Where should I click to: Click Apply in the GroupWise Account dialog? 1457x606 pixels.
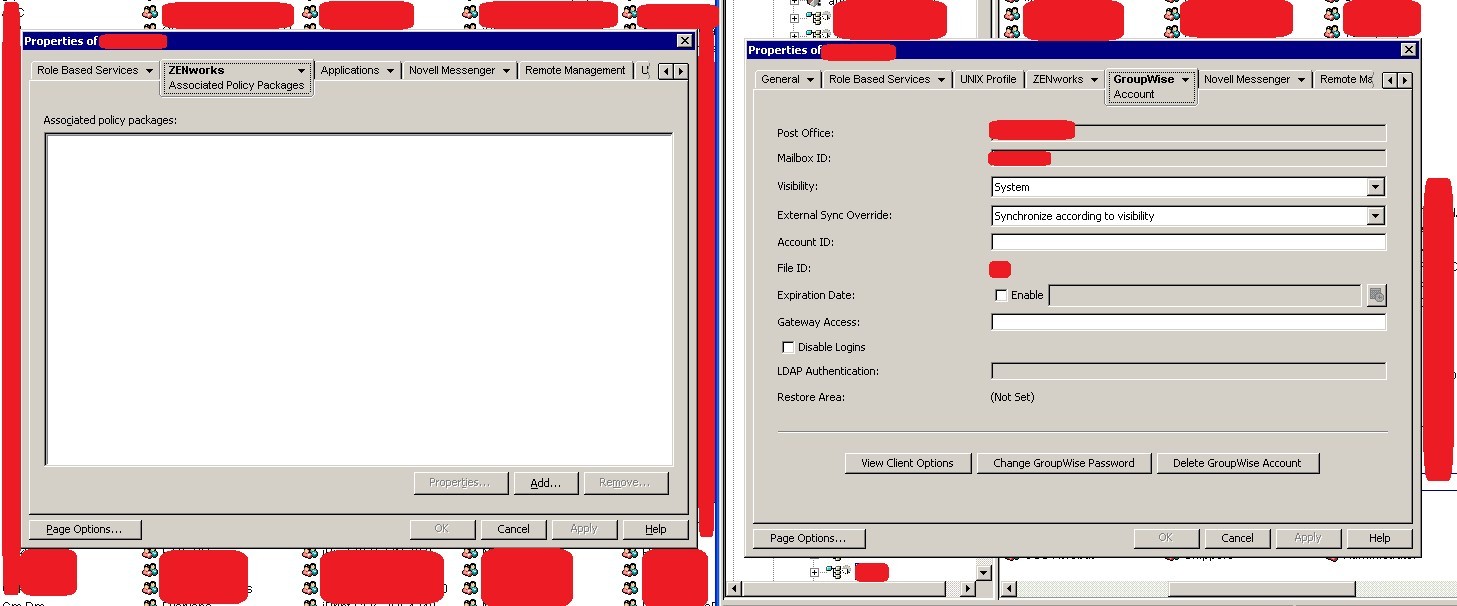[x=1308, y=538]
